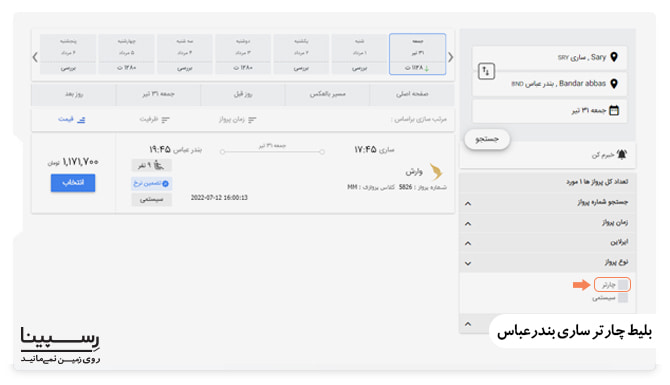Screen dimensions: 670x385
Task: Sort flights by قیمت (price)
Action: 71,119
